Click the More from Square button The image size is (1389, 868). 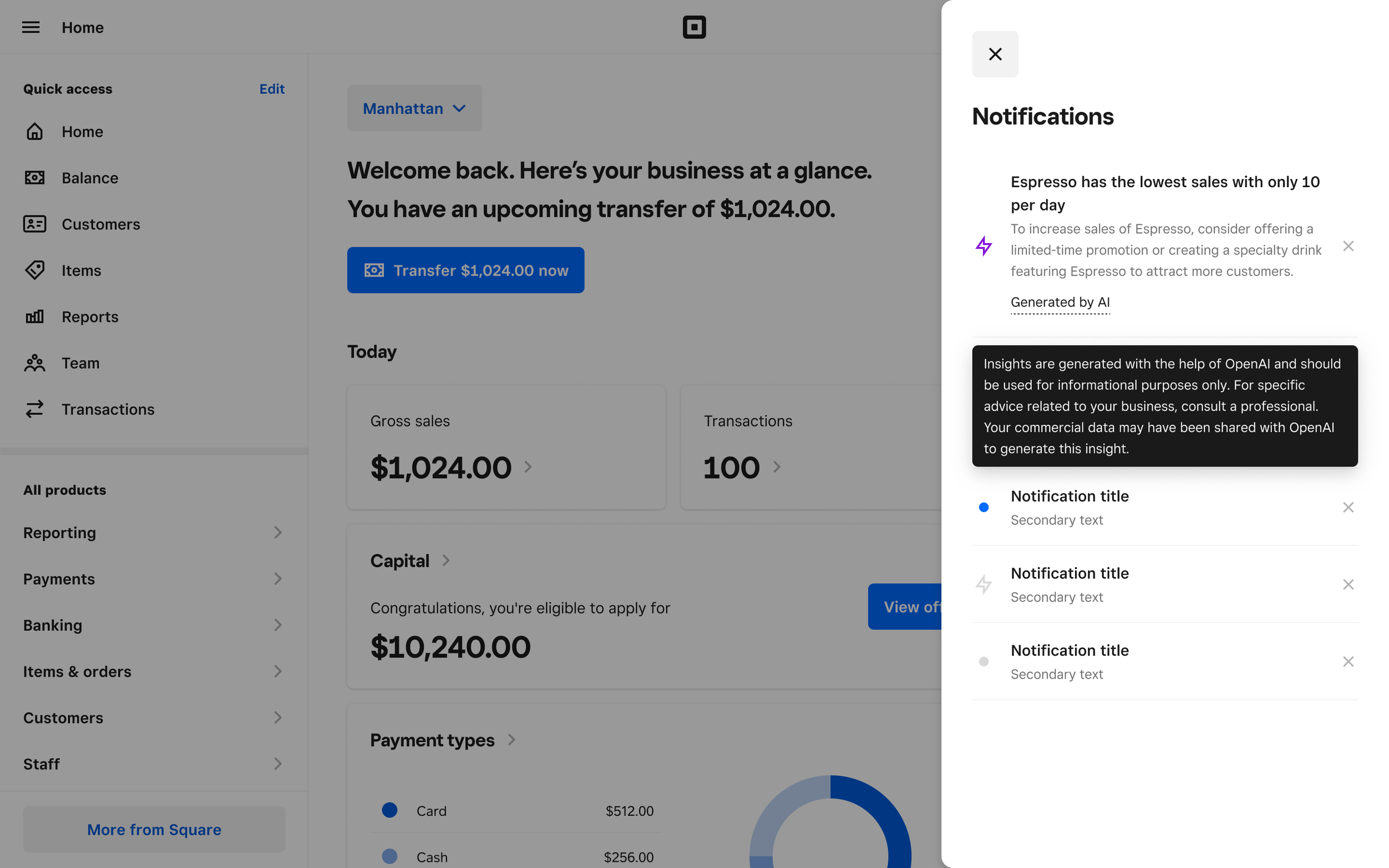(x=154, y=829)
